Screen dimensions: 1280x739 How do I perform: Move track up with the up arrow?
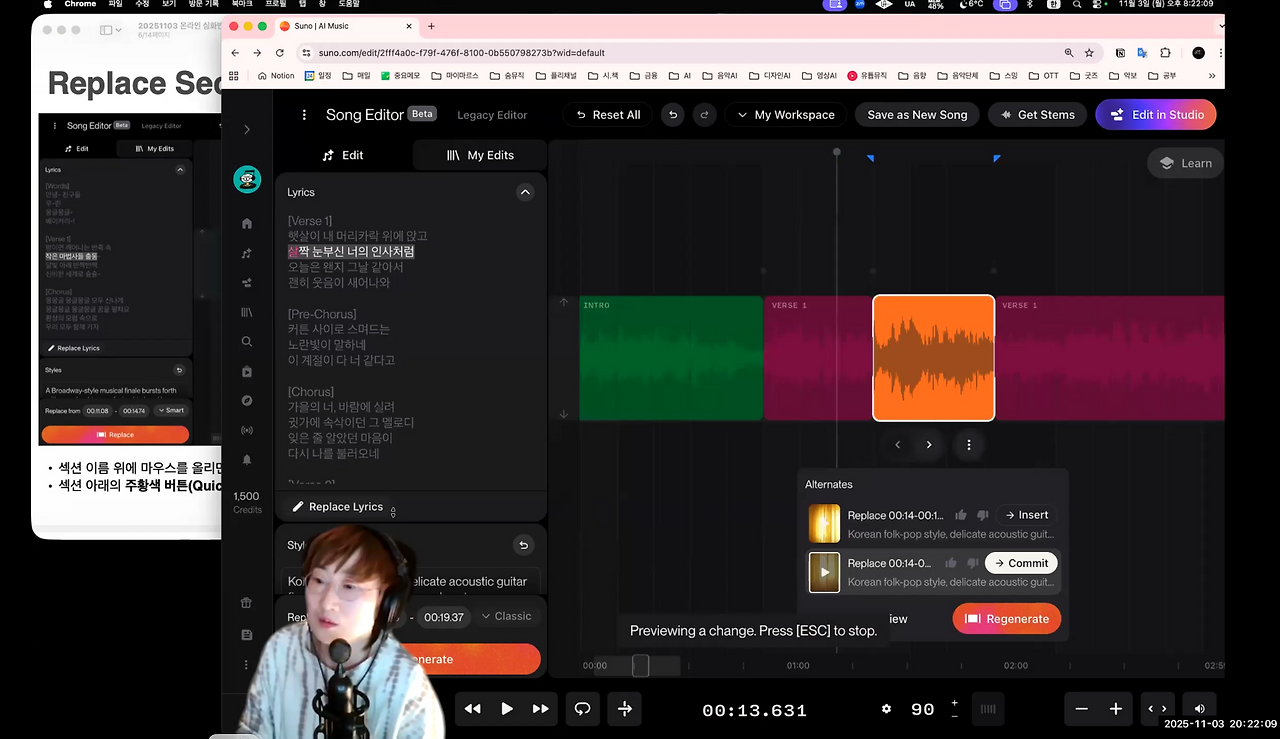pos(564,302)
